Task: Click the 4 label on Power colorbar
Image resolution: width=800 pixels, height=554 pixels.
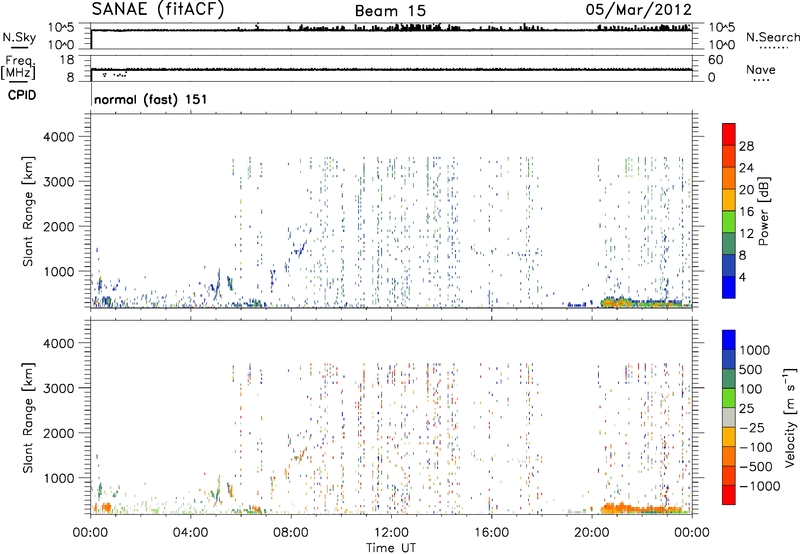Action: [743, 277]
